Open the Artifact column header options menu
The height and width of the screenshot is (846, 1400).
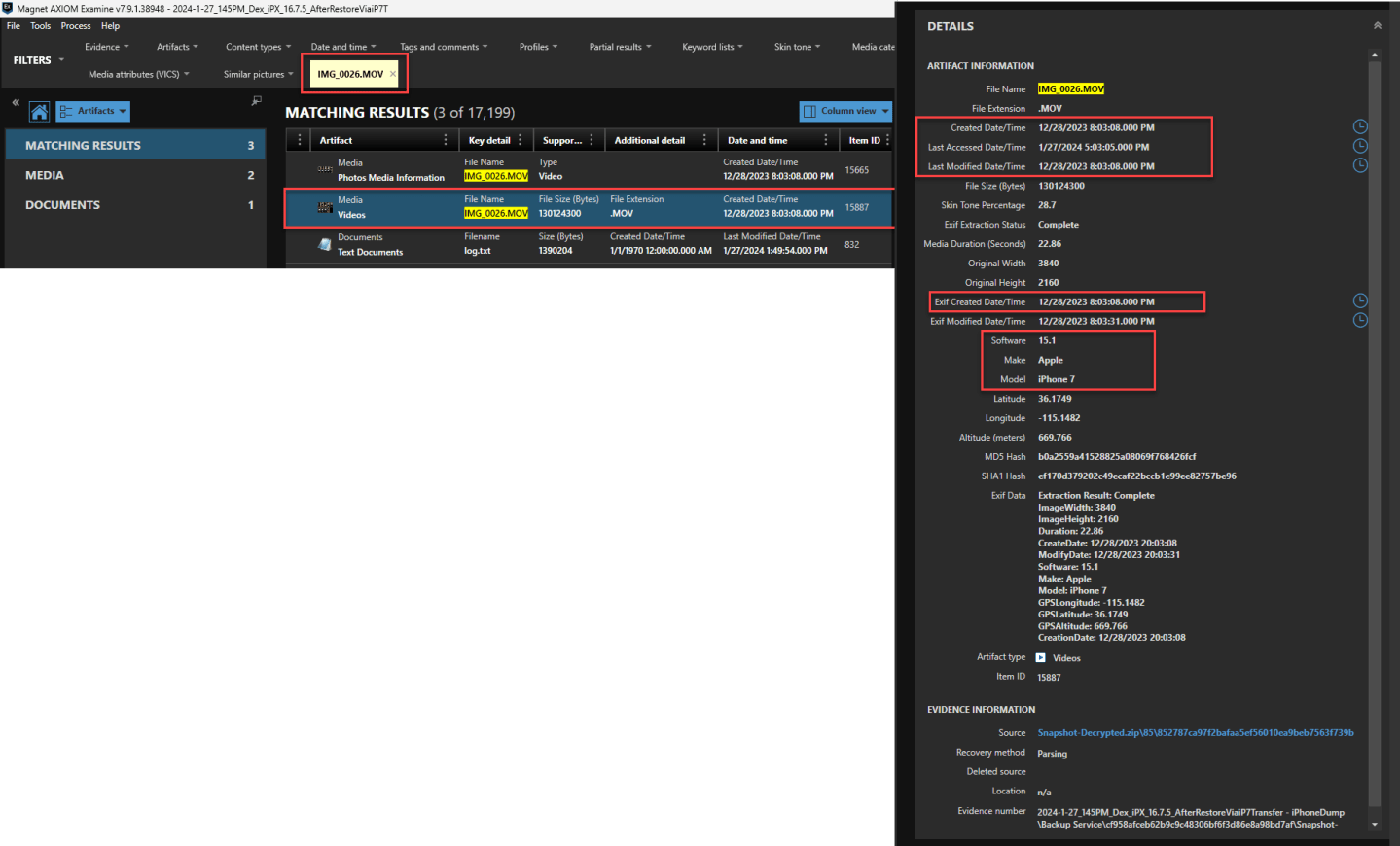(x=445, y=141)
